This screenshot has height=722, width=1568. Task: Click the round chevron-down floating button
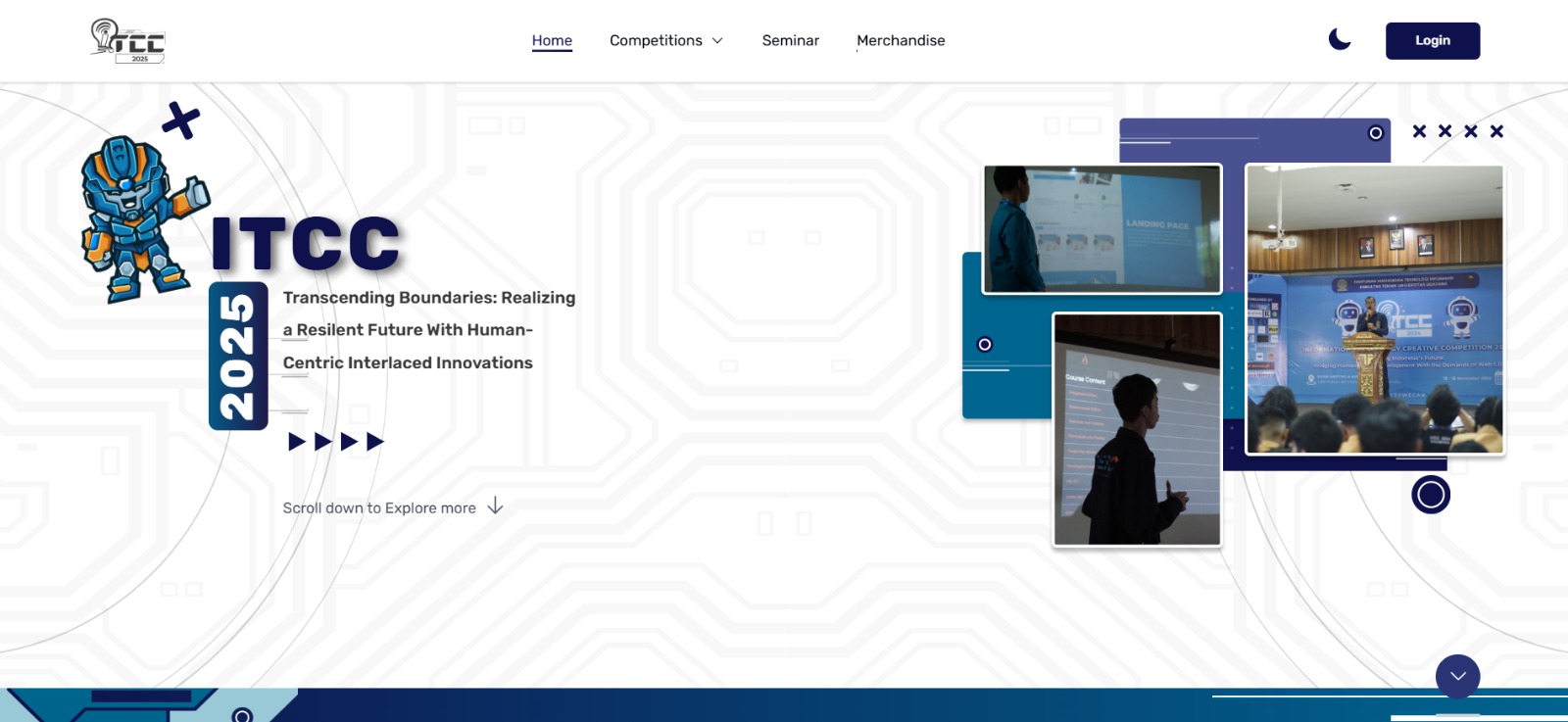coord(1457,676)
